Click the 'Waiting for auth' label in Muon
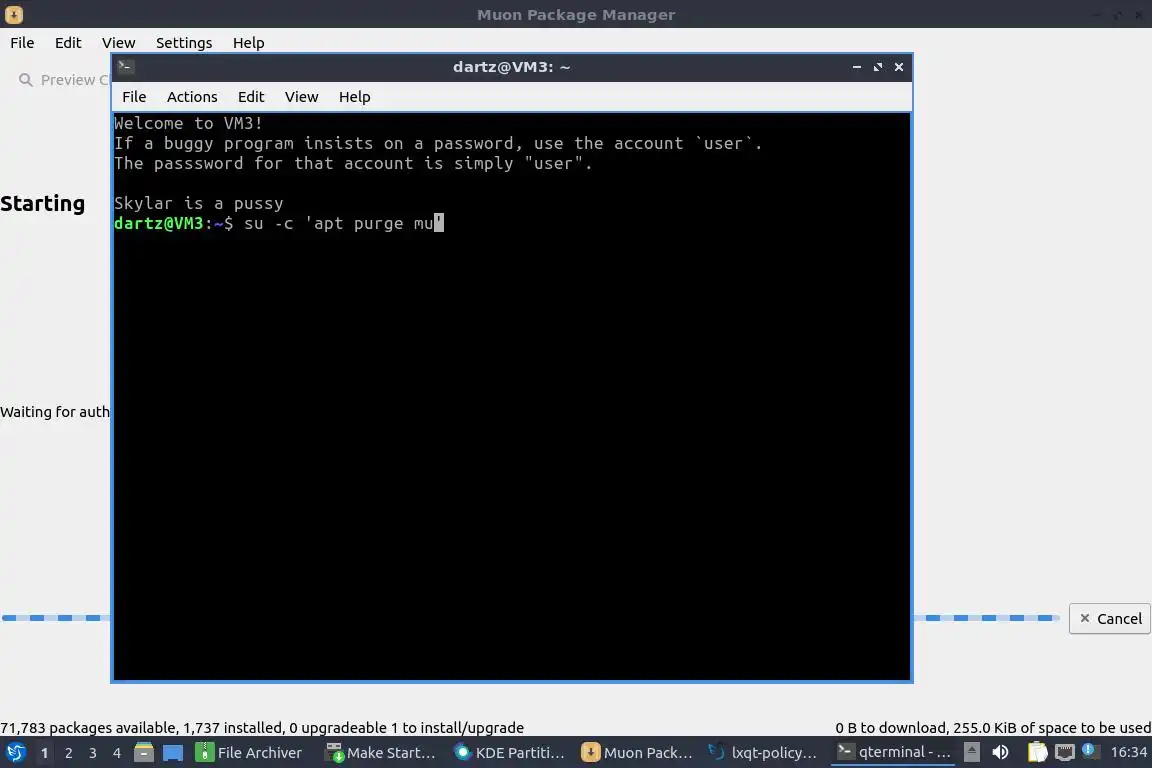This screenshot has width=1152, height=768. click(55, 412)
